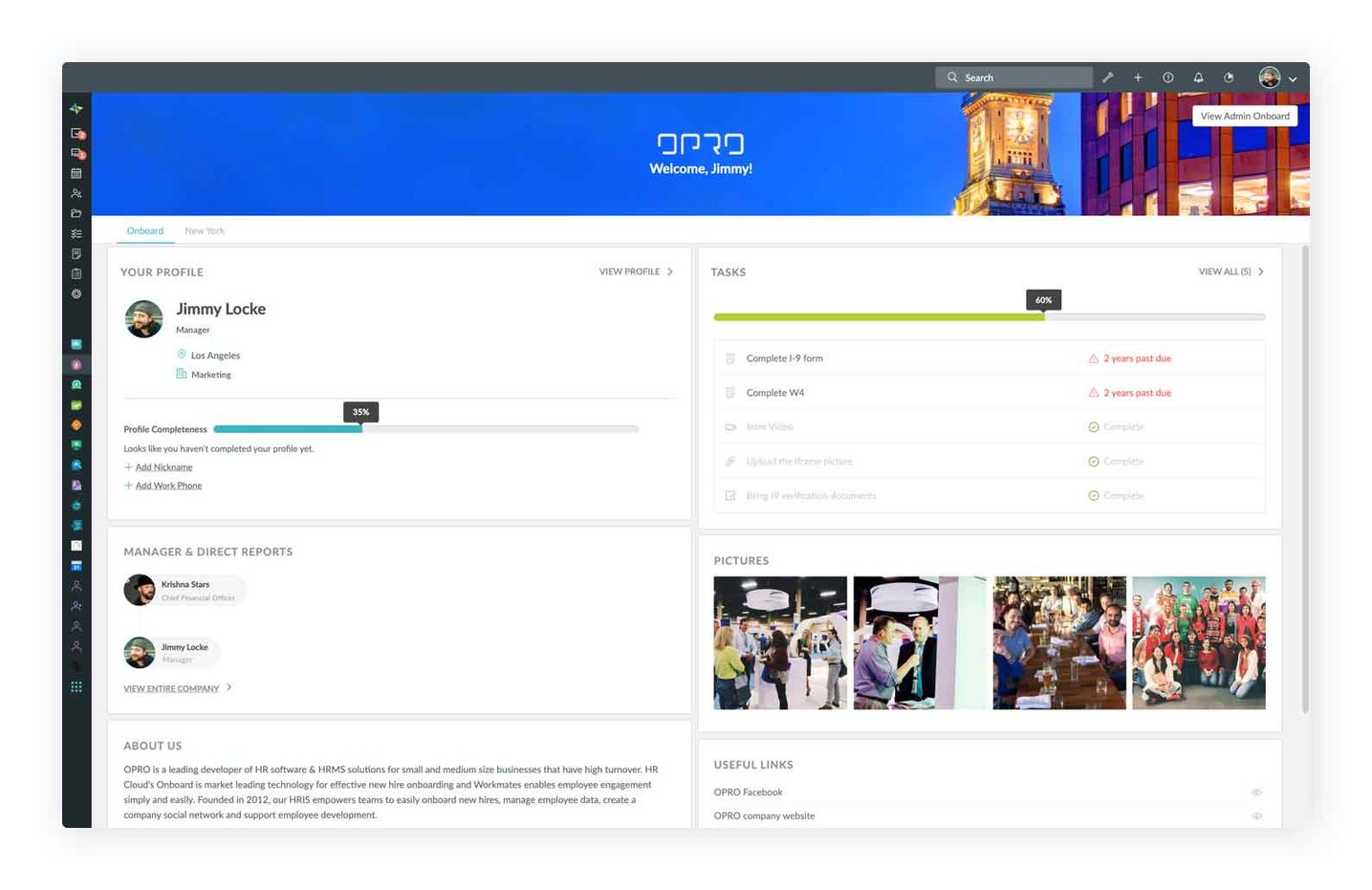Toggle visibility eye for OPRO company website

click(1256, 816)
